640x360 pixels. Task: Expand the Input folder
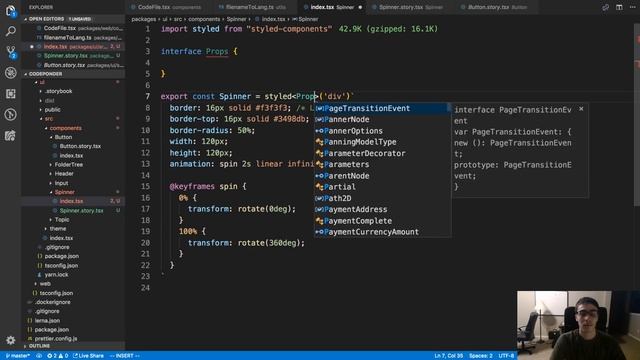coord(73,183)
